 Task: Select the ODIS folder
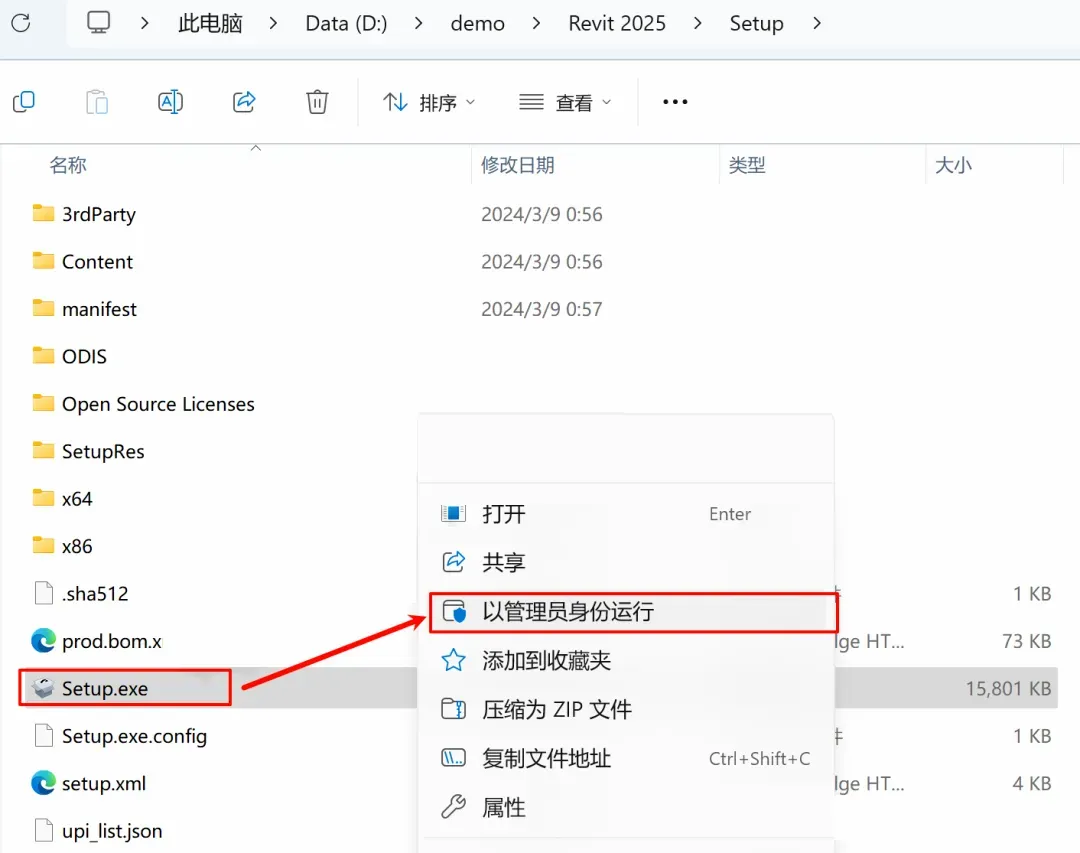[84, 357]
